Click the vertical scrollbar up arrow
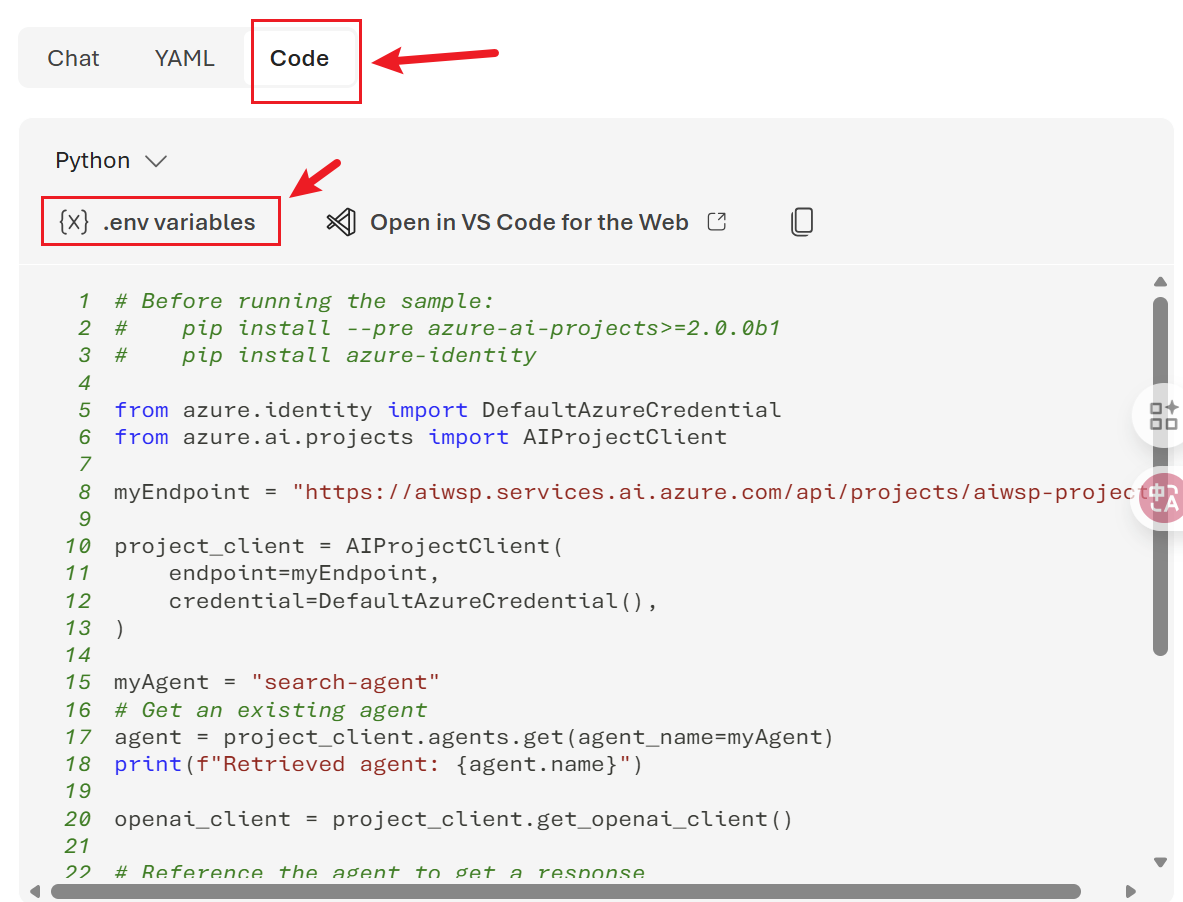Screen dimensions: 1183x902 pyautogui.click(x=1160, y=282)
